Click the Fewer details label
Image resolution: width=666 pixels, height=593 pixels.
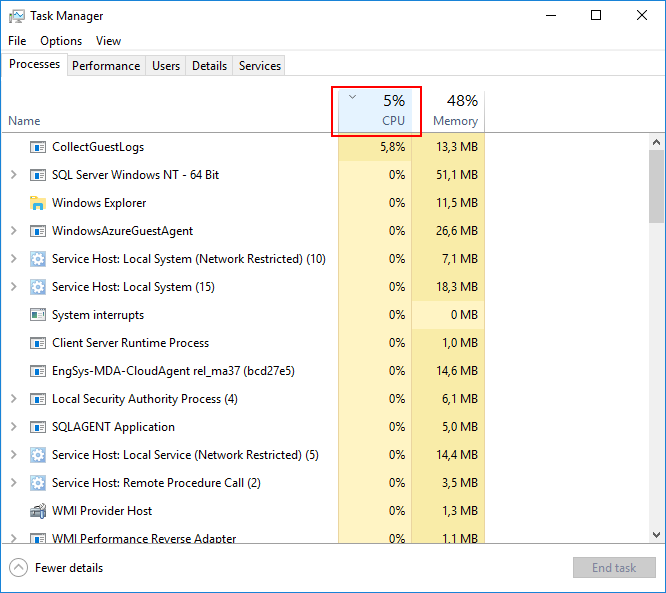point(69,568)
